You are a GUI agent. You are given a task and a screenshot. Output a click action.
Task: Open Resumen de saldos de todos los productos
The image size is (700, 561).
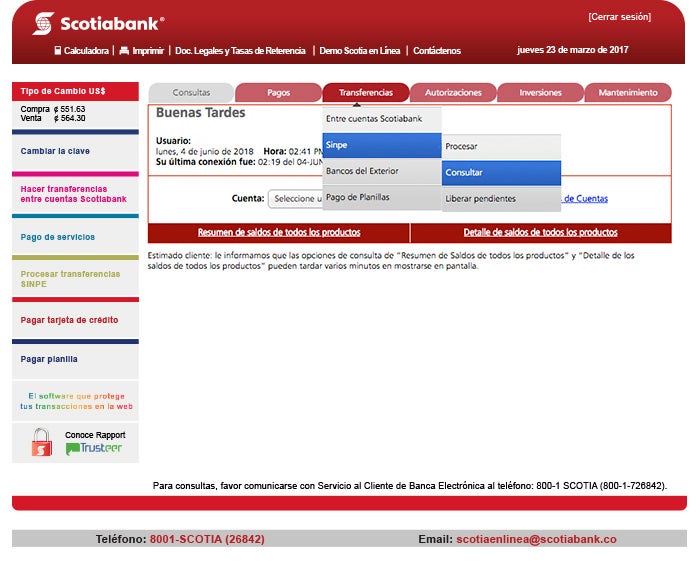pyautogui.click(x=278, y=232)
